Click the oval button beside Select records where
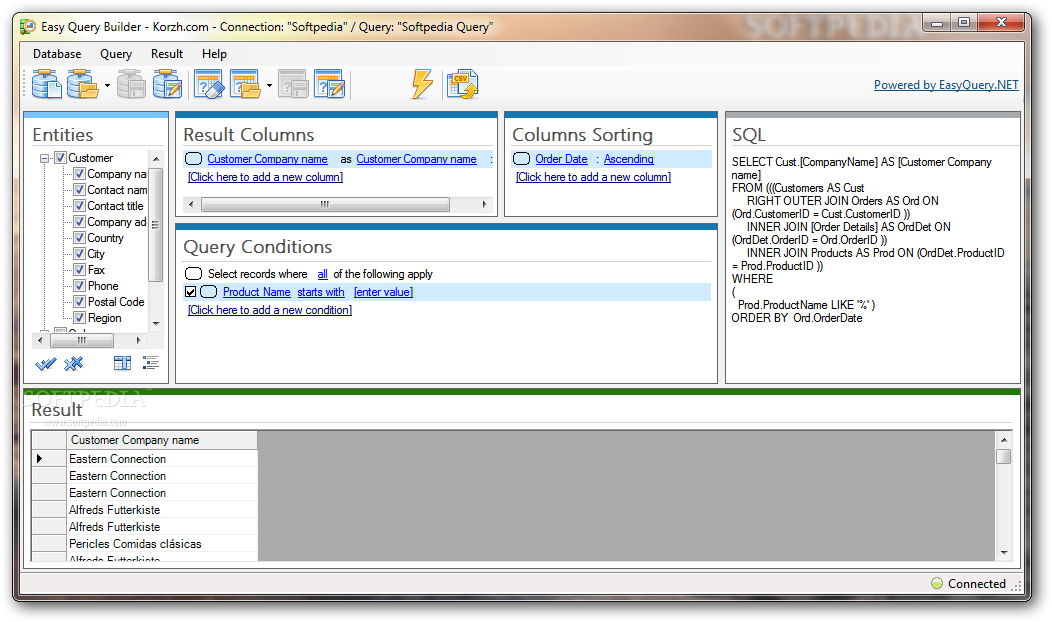1052x622 pixels. pyautogui.click(x=193, y=274)
